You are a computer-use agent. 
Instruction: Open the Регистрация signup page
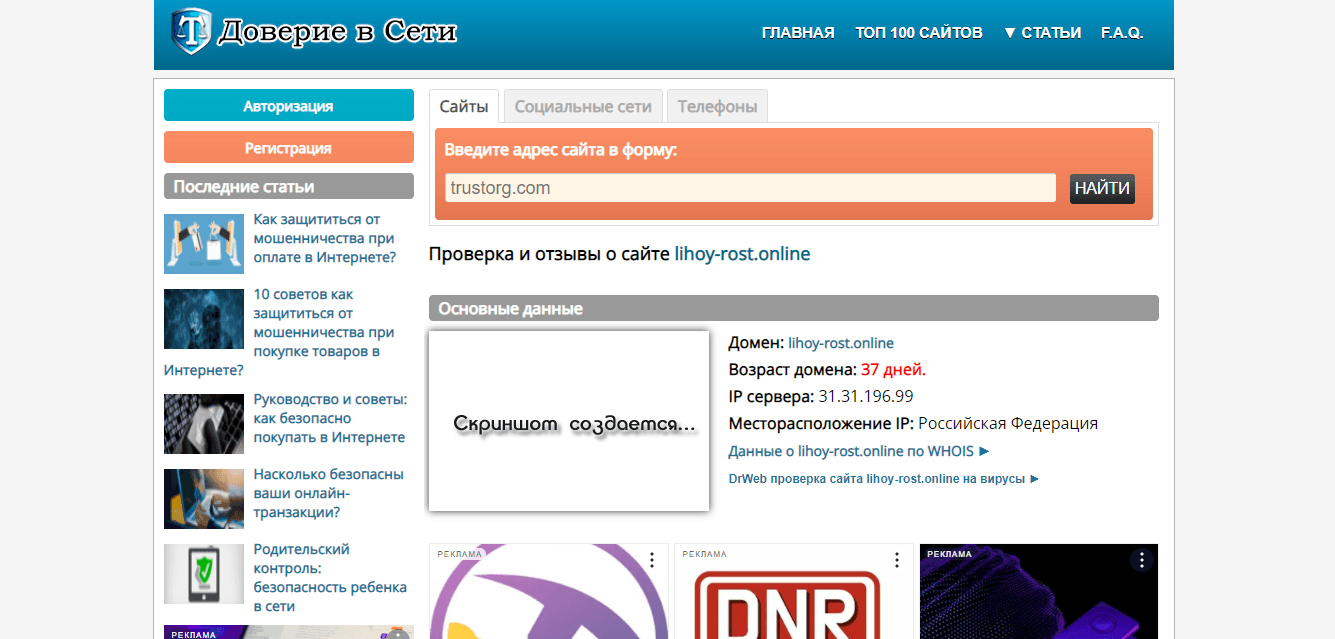[x=288, y=146]
